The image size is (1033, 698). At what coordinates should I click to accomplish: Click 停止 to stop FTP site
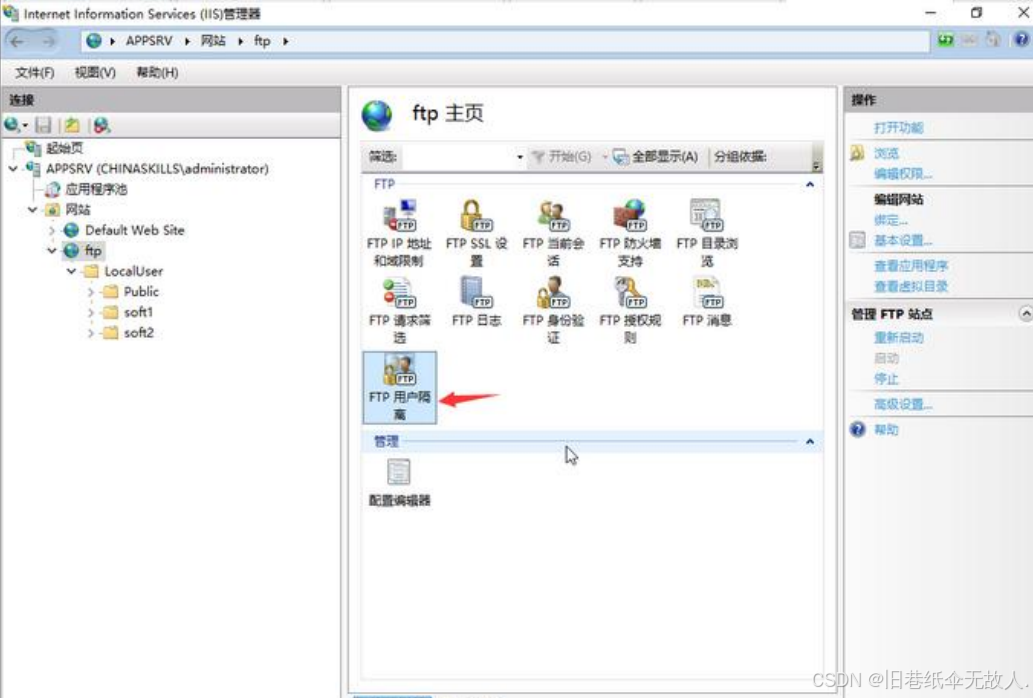pyautogui.click(x=886, y=379)
